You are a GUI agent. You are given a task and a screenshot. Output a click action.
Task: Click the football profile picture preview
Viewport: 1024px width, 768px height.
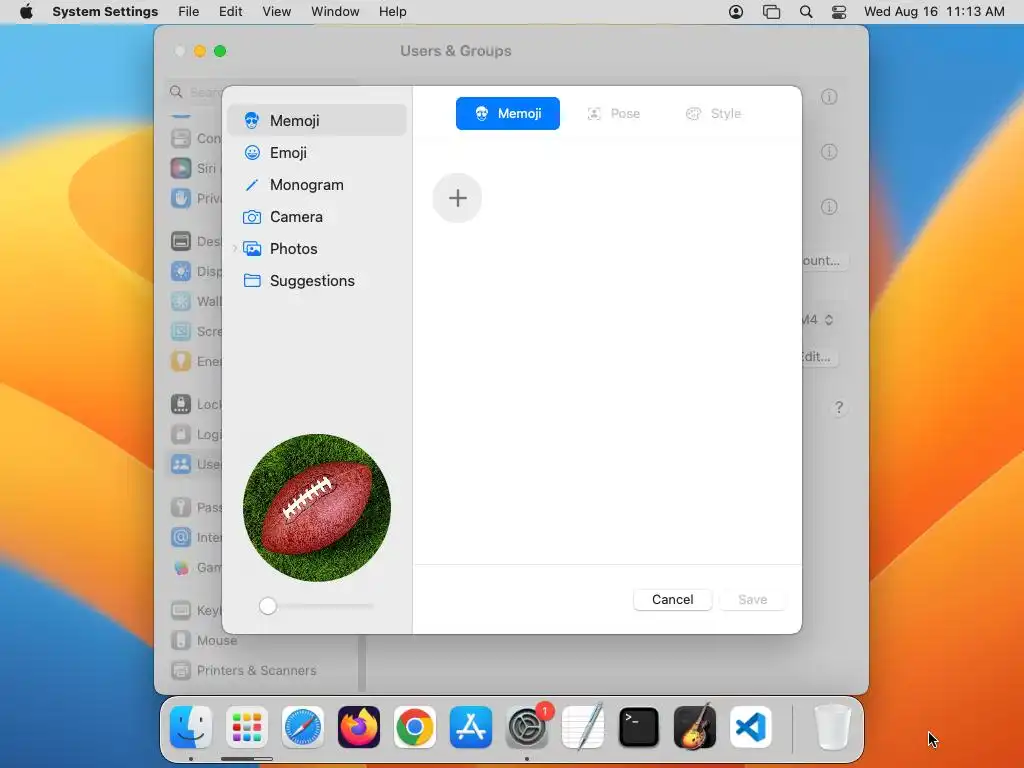tap(317, 507)
